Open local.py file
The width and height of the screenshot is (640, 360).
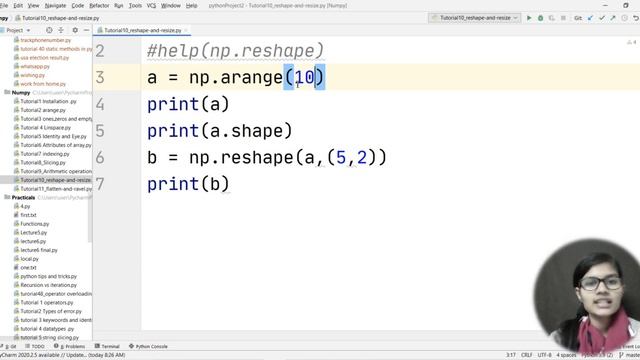(x=29, y=259)
